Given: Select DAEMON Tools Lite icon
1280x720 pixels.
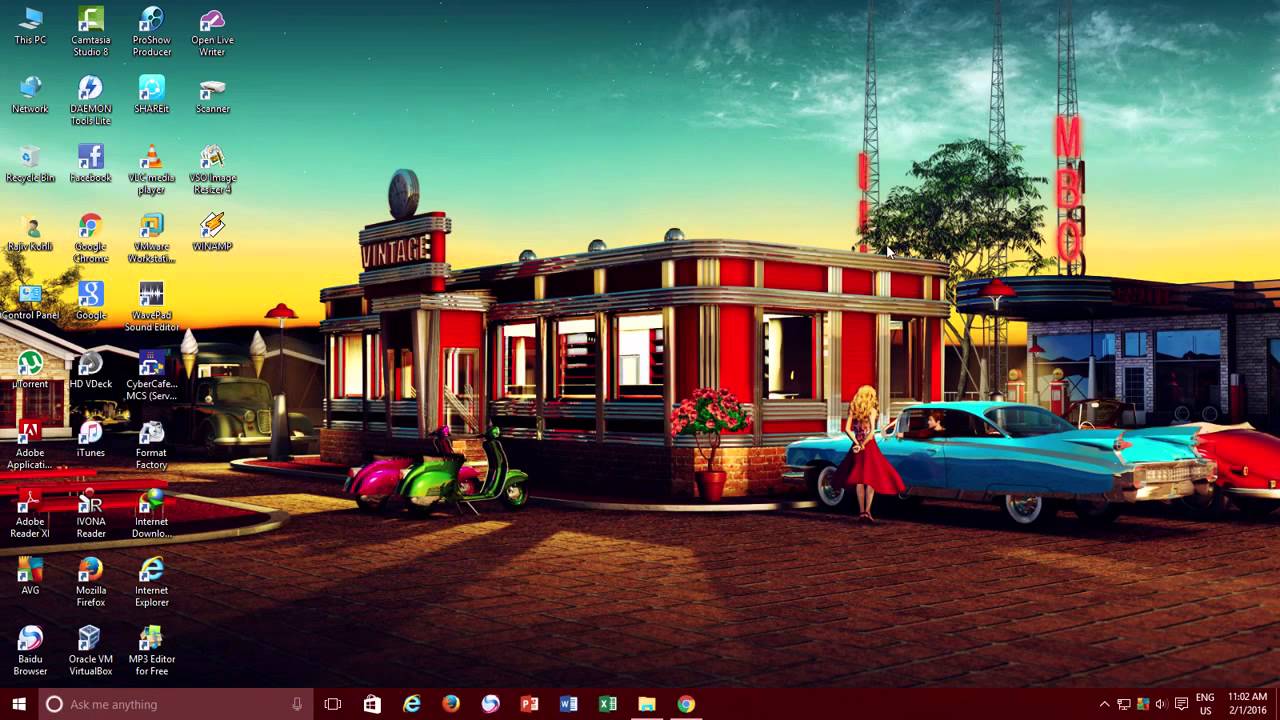Looking at the screenshot, I should [91, 100].
